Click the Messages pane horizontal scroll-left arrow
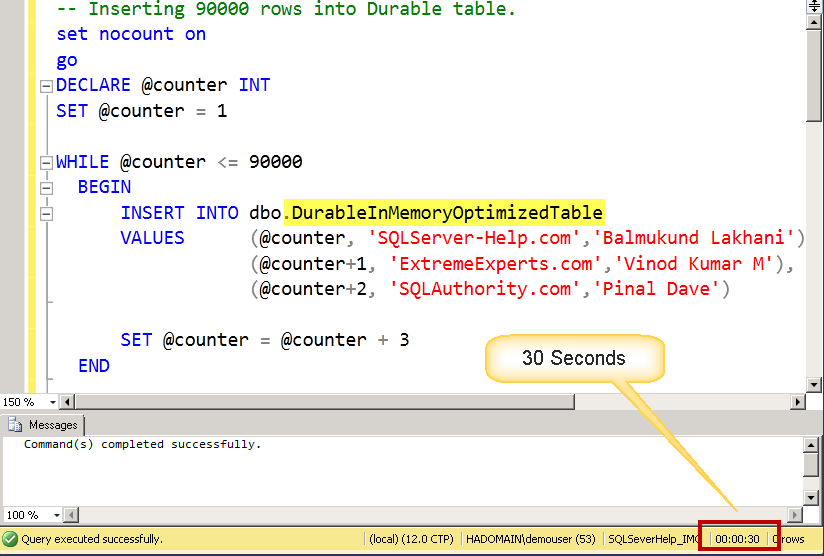824x556 pixels. [67, 515]
